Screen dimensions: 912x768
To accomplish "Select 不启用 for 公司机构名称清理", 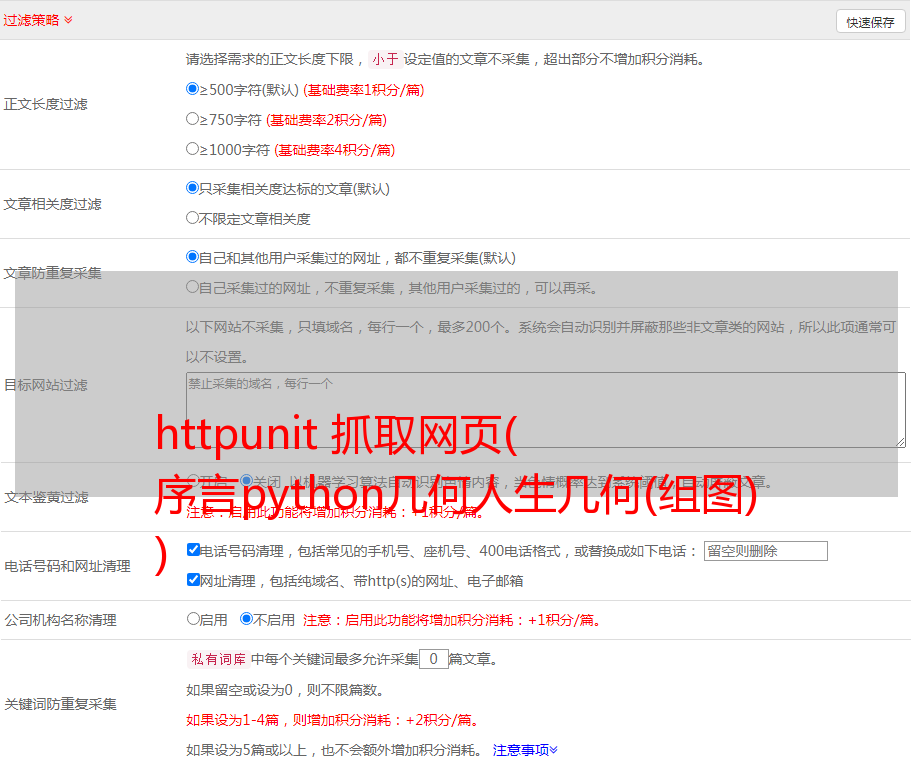I will click(247, 619).
